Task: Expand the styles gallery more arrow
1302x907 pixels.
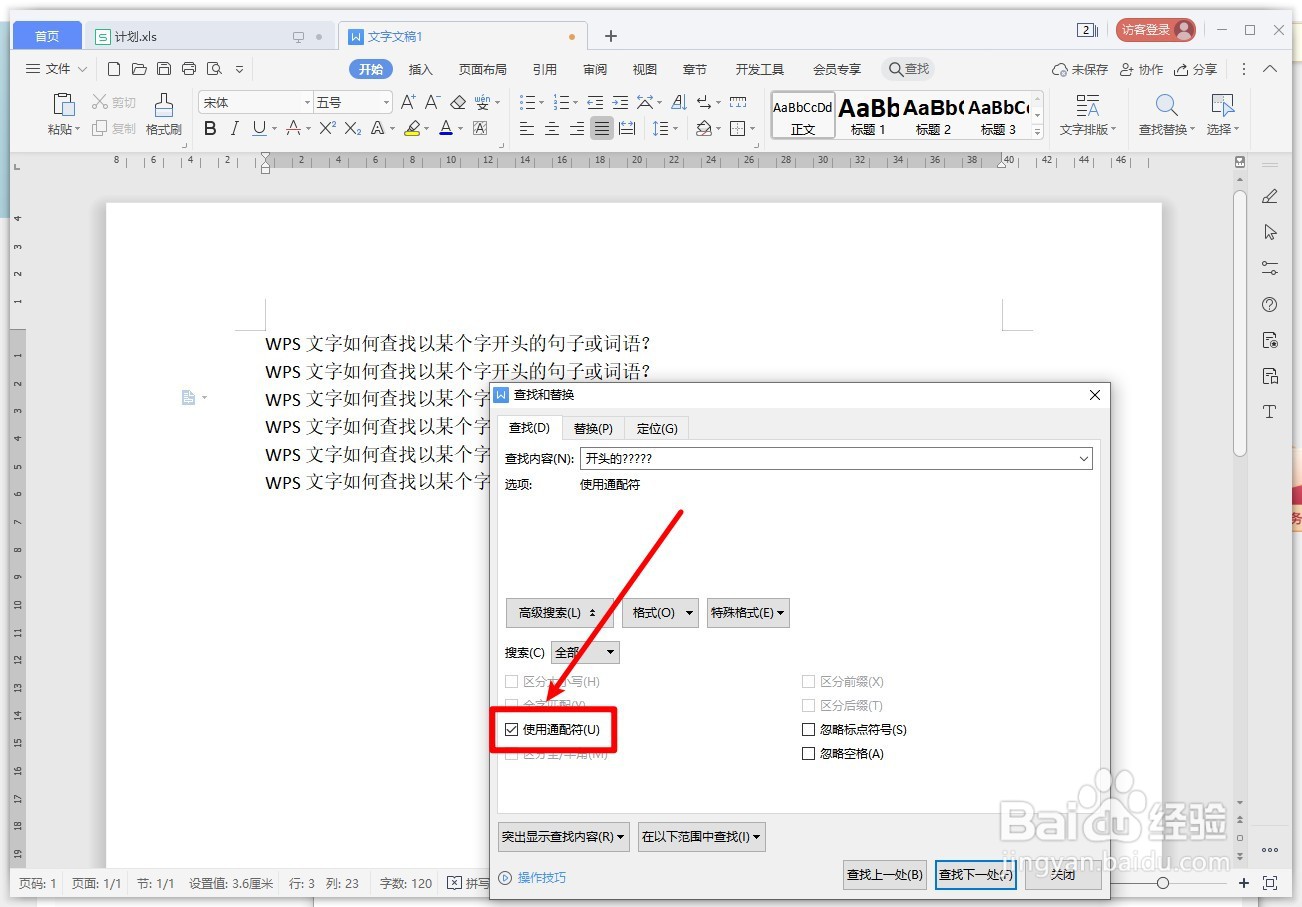Action: [1037, 131]
